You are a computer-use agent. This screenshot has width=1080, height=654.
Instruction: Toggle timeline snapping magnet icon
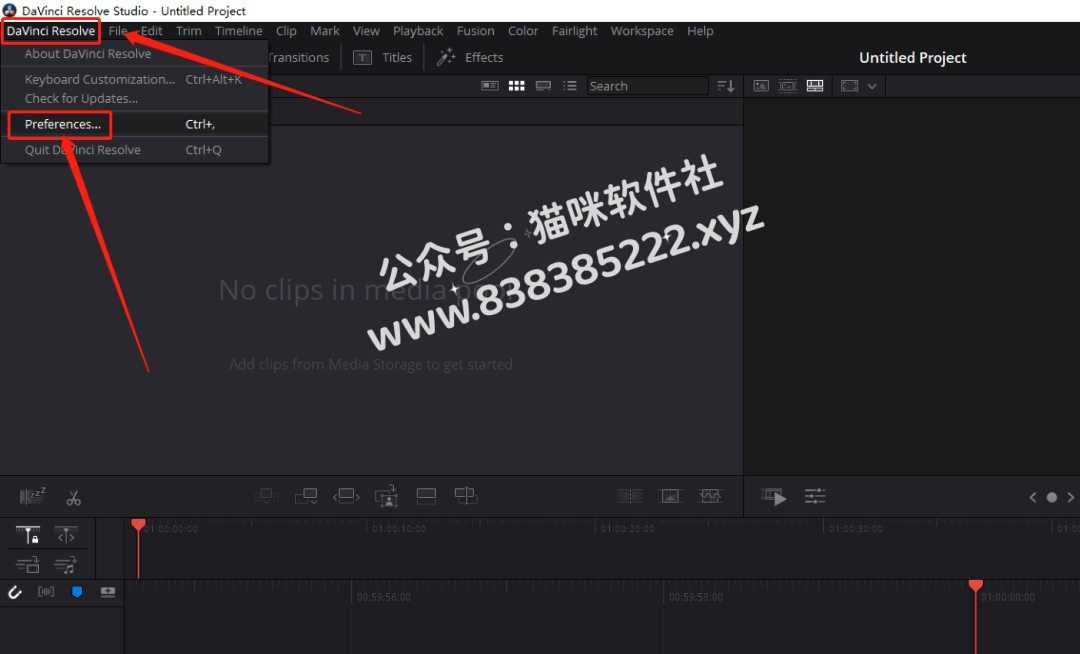(x=14, y=592)
